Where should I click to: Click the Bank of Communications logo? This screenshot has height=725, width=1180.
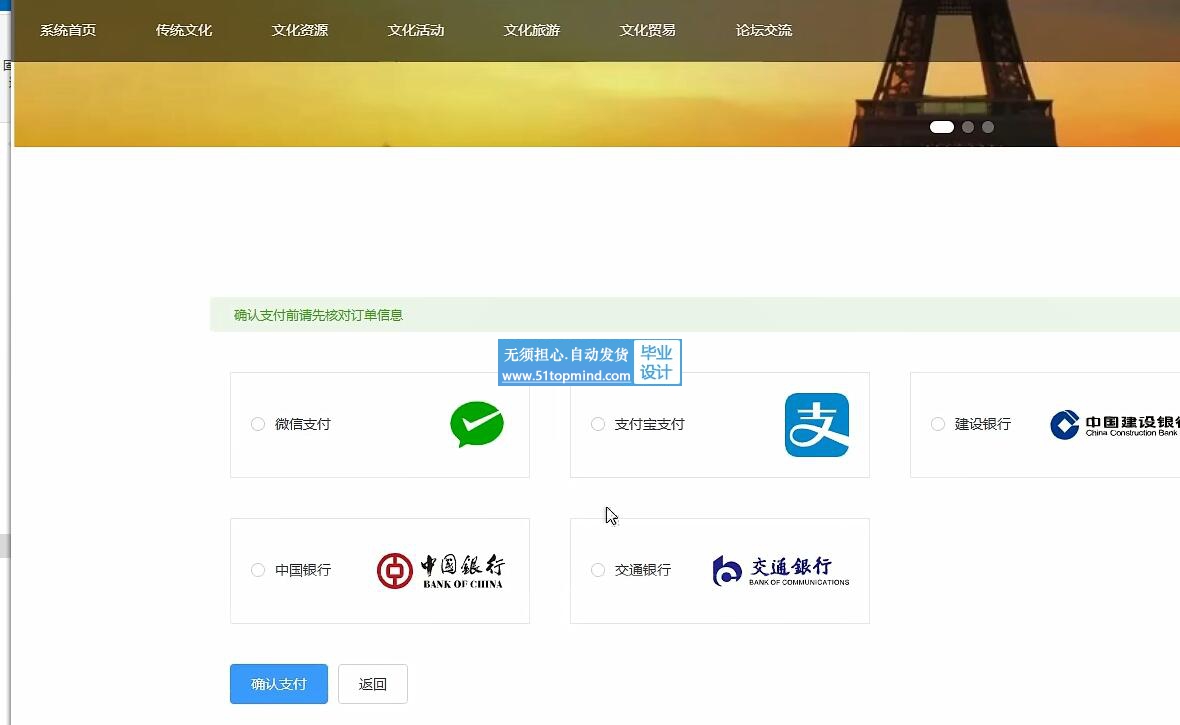click(781, 571)
